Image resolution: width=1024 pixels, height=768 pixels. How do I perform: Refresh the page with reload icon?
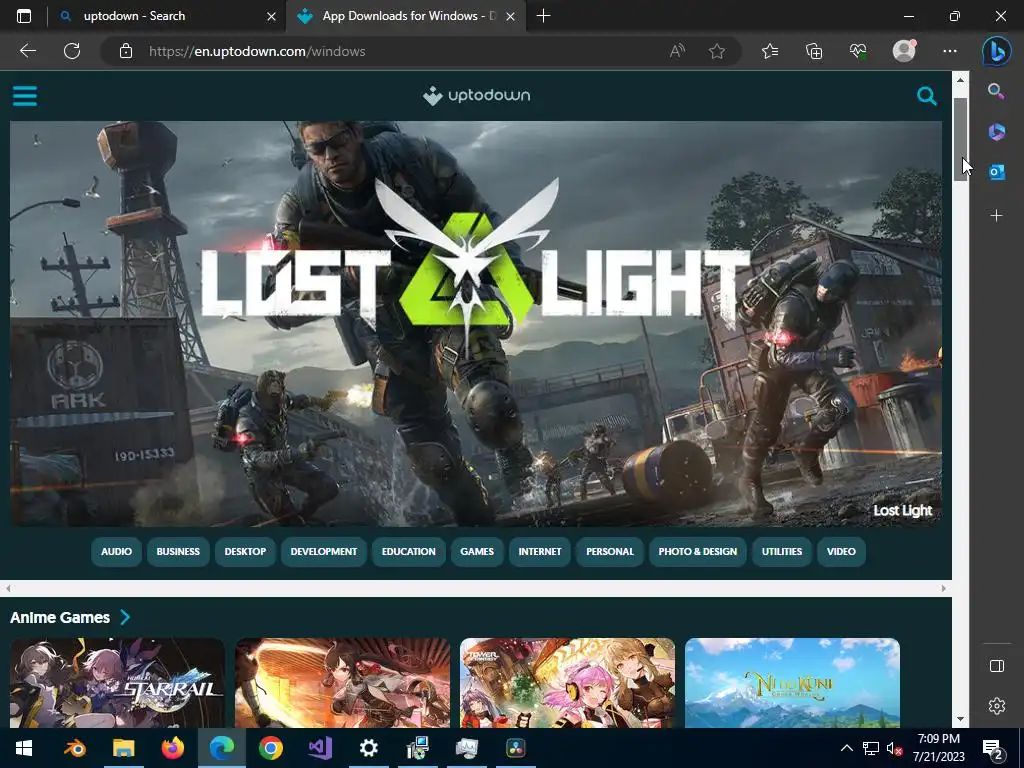pyautogui.click(x=72, y=51)
